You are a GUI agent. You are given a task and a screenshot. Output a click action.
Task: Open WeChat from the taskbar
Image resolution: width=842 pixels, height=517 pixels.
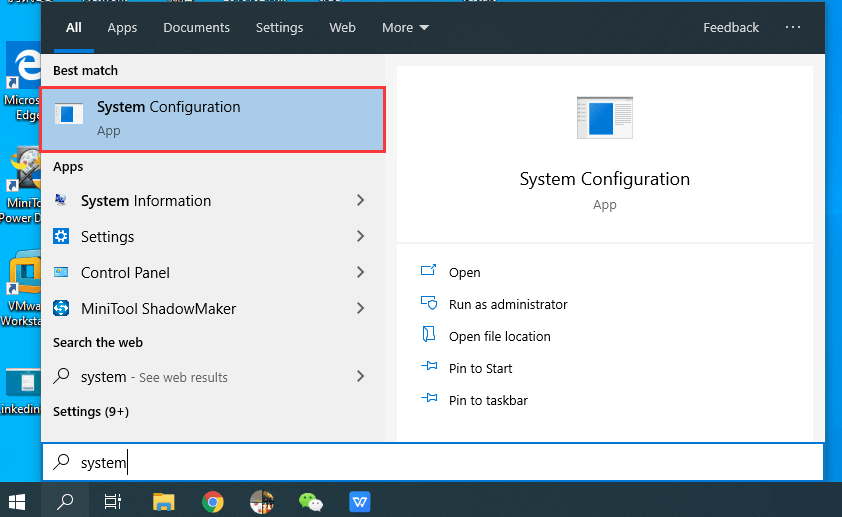coord(311,501)
